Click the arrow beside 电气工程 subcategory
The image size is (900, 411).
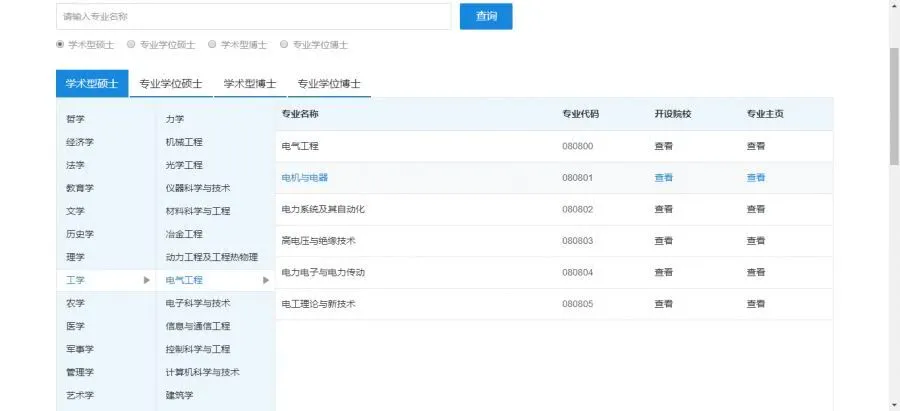coord(266,280)
